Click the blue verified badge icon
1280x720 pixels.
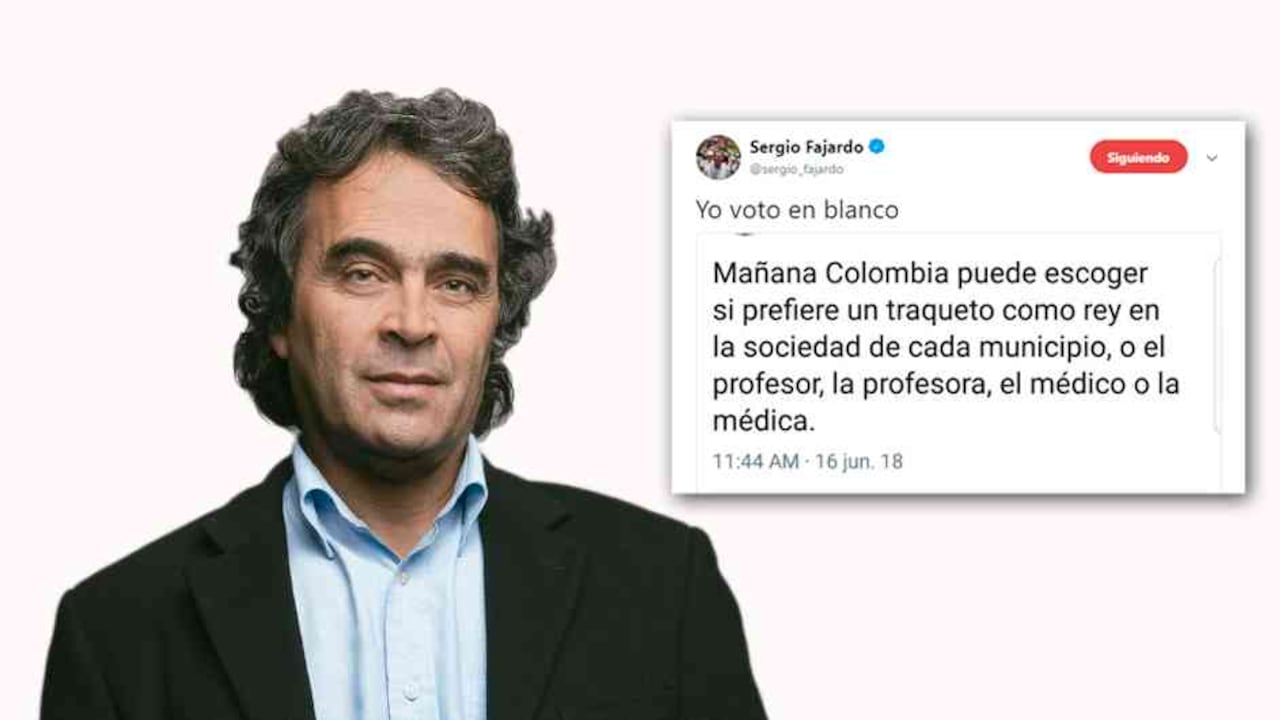[x=876, y=147]
